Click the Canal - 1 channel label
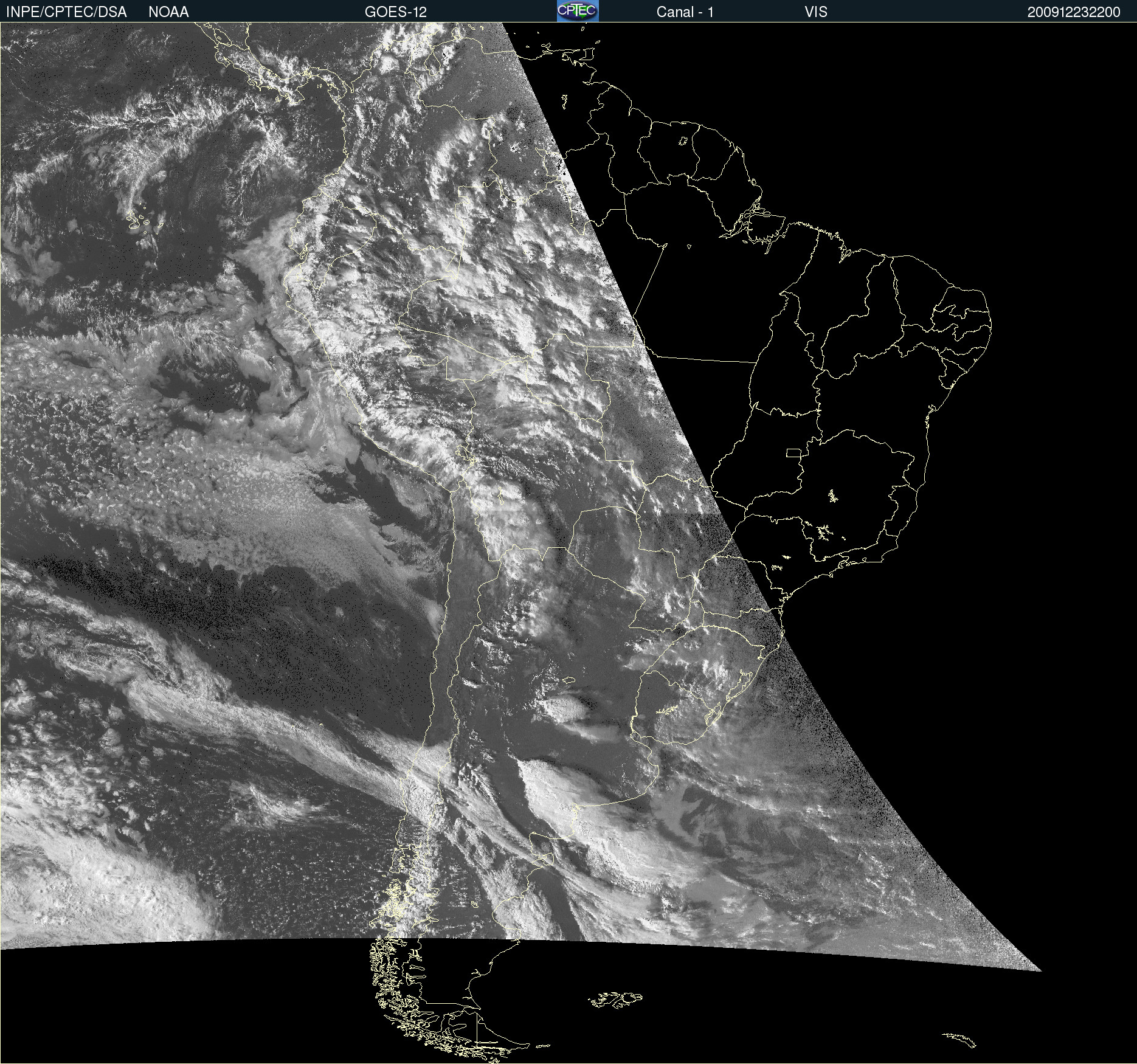 685,12
